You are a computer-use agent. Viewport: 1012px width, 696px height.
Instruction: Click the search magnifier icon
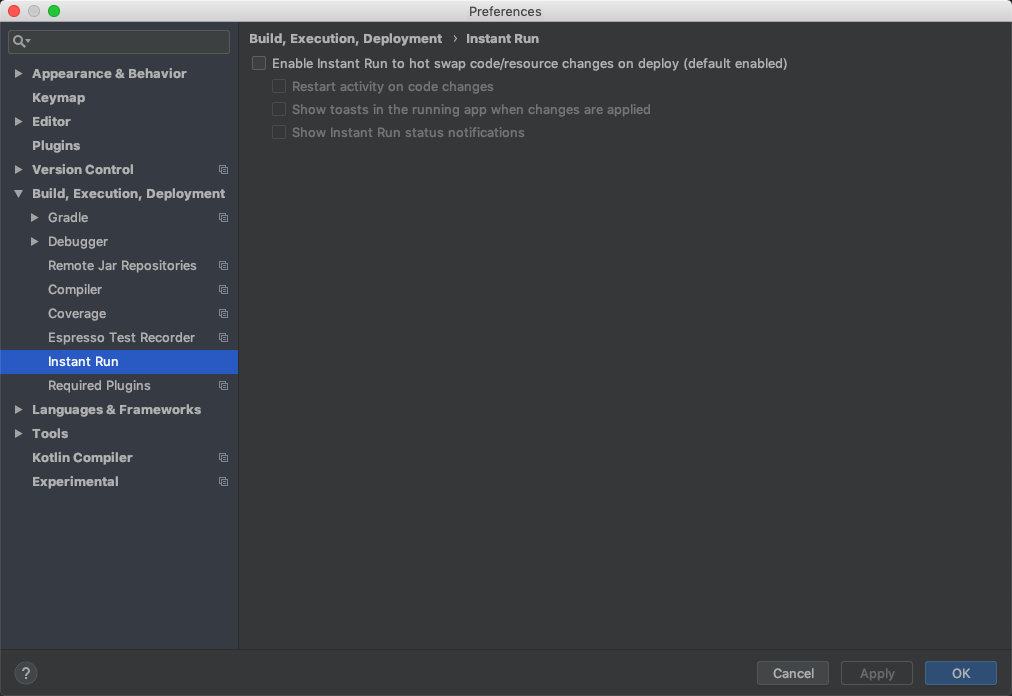pyautogui.click(x=19, y=41)
